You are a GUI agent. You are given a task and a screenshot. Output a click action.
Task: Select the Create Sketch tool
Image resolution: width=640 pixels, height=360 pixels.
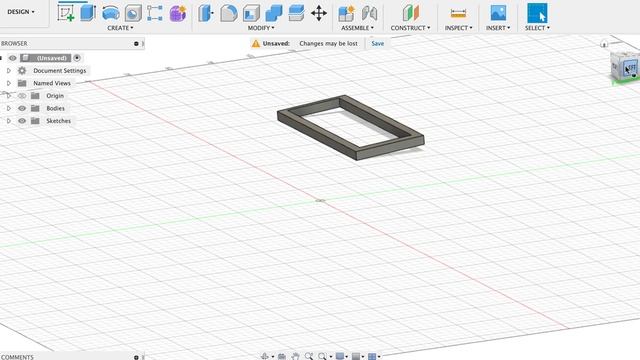tap(66, 13)
